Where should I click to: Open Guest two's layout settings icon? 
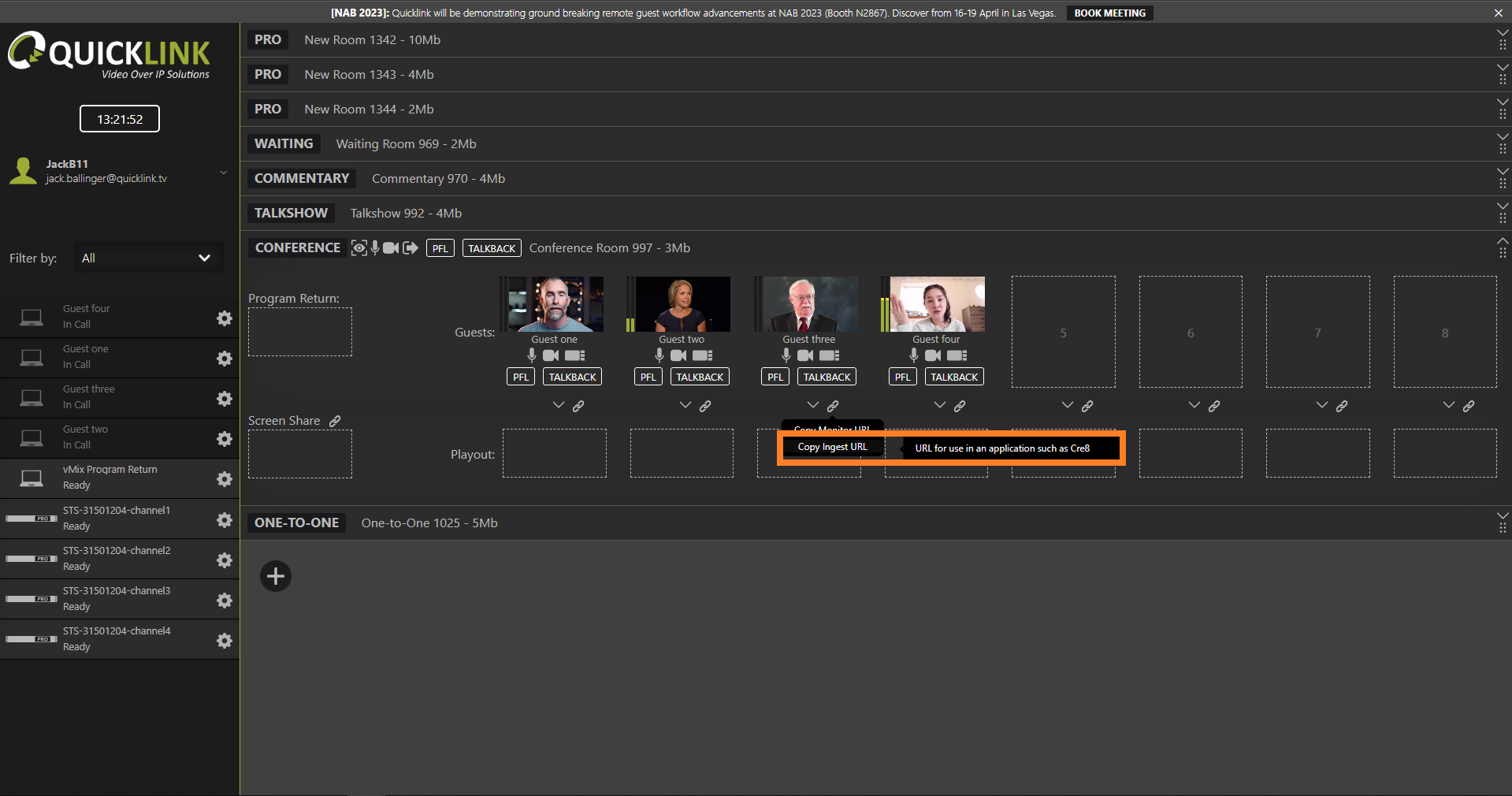click(x=703, y=355)
